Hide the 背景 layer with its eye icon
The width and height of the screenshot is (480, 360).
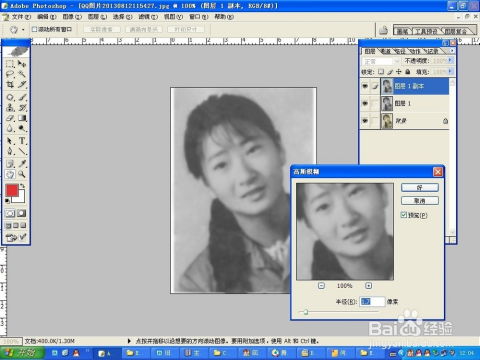[x=365, y=120]
